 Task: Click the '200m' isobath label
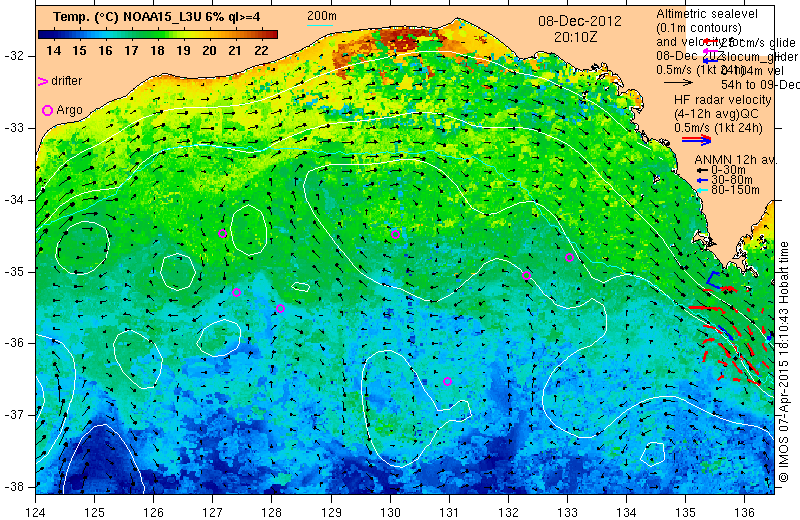pos(321,16)
